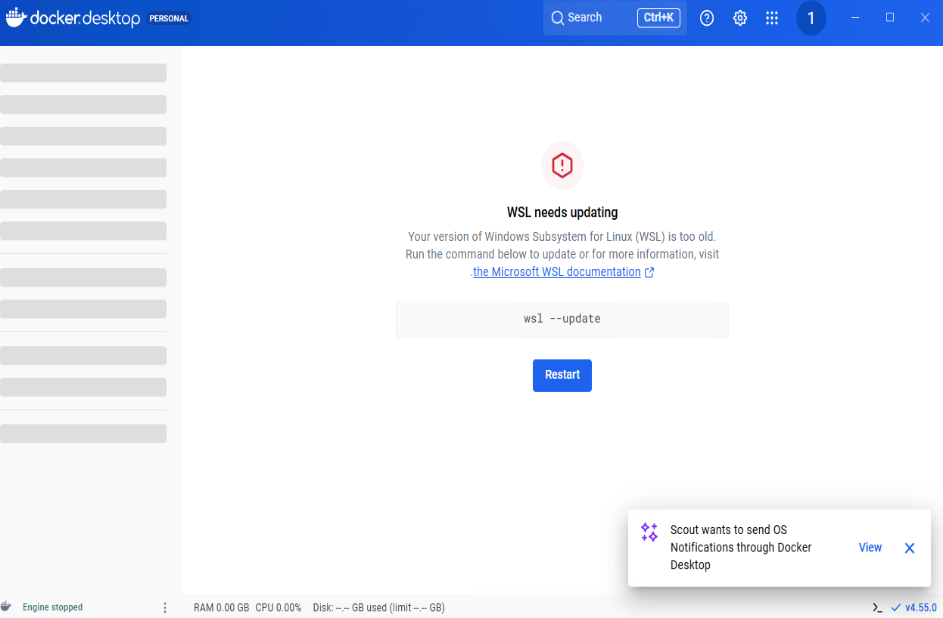Maximize the Docker Desktop window
Screen dimensions: 943x618
[x=890, y=18]
